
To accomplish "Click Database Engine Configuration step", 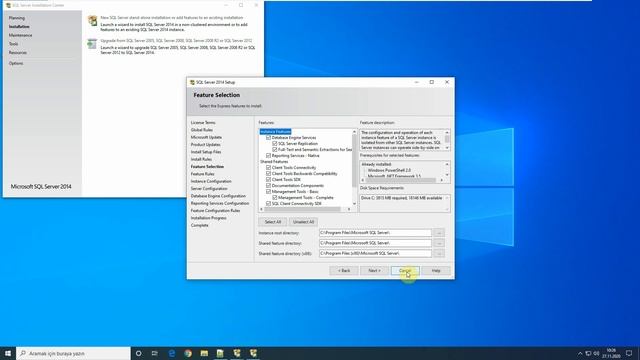I will pyautogui.click(x=218, y=196).
